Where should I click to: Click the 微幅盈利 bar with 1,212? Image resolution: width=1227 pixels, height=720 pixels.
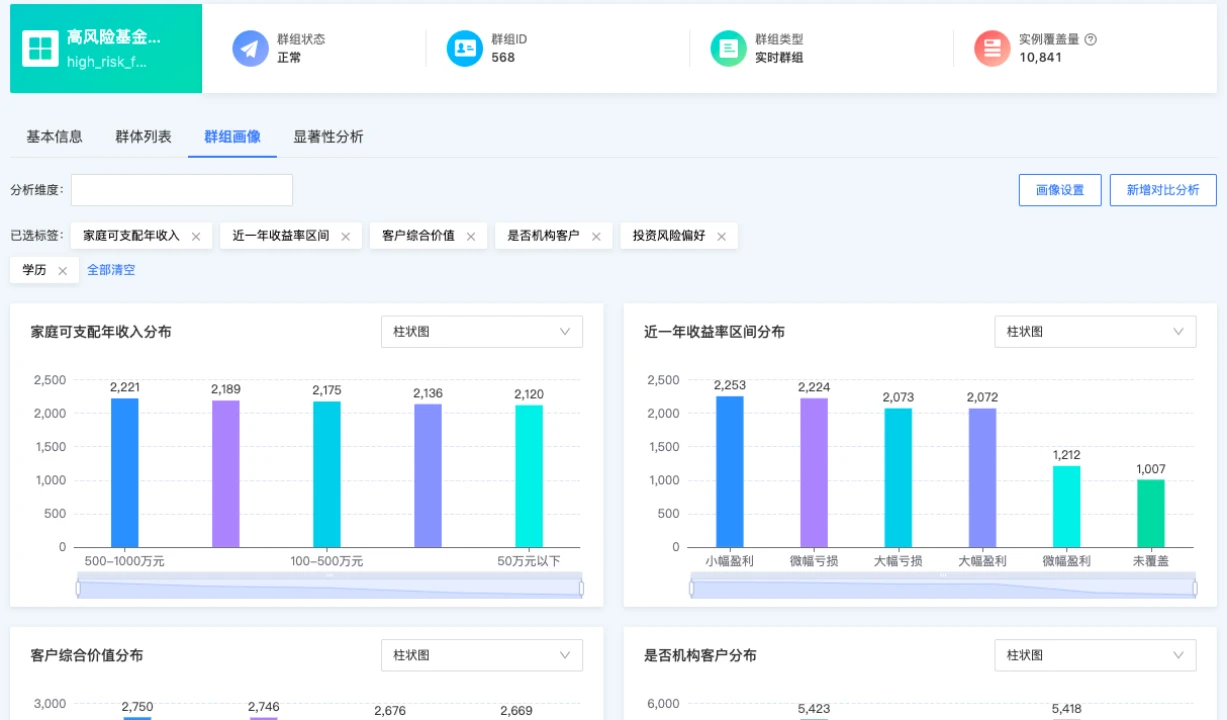(1066, 506)
